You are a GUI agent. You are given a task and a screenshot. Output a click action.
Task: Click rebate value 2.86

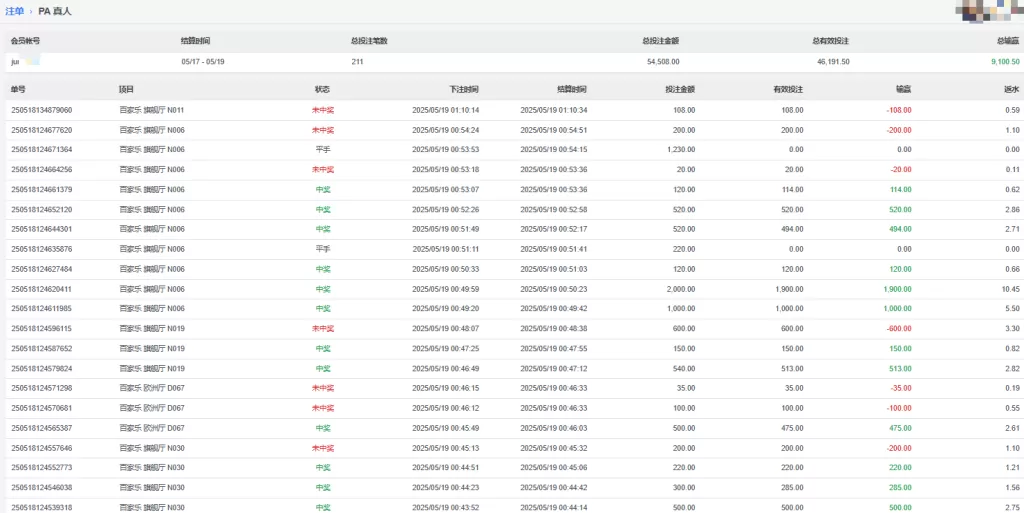[x=1012, y=210]
